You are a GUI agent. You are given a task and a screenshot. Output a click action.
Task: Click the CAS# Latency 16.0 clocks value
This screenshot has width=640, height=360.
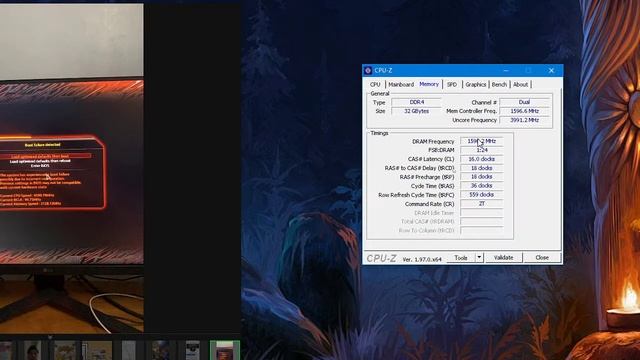point(482,159)
